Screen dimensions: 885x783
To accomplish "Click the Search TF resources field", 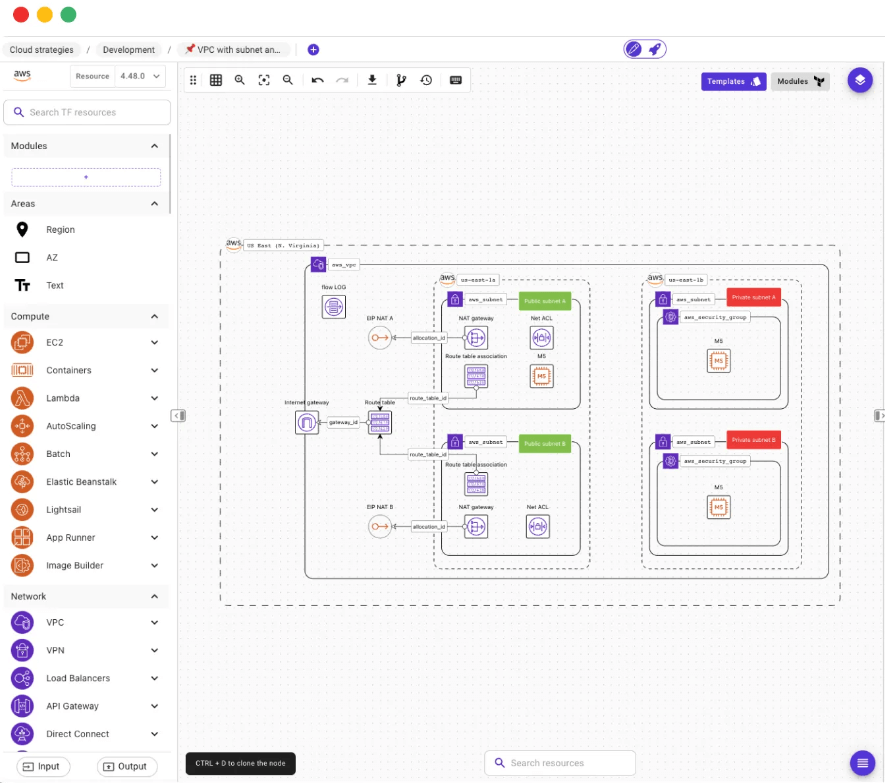I will point(87,112).
